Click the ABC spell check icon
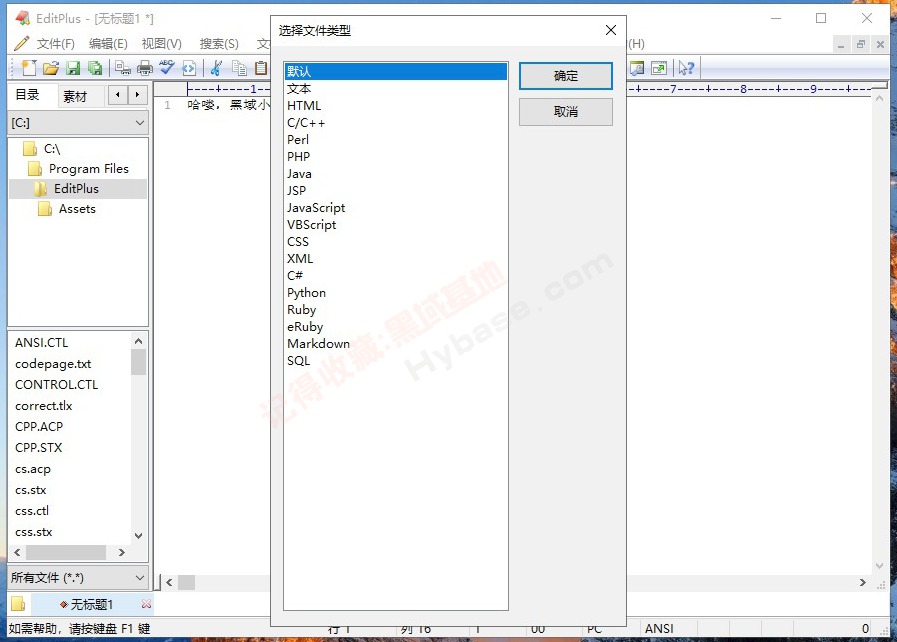The width and height of the screenshot is (897, 642). (166, 68)
